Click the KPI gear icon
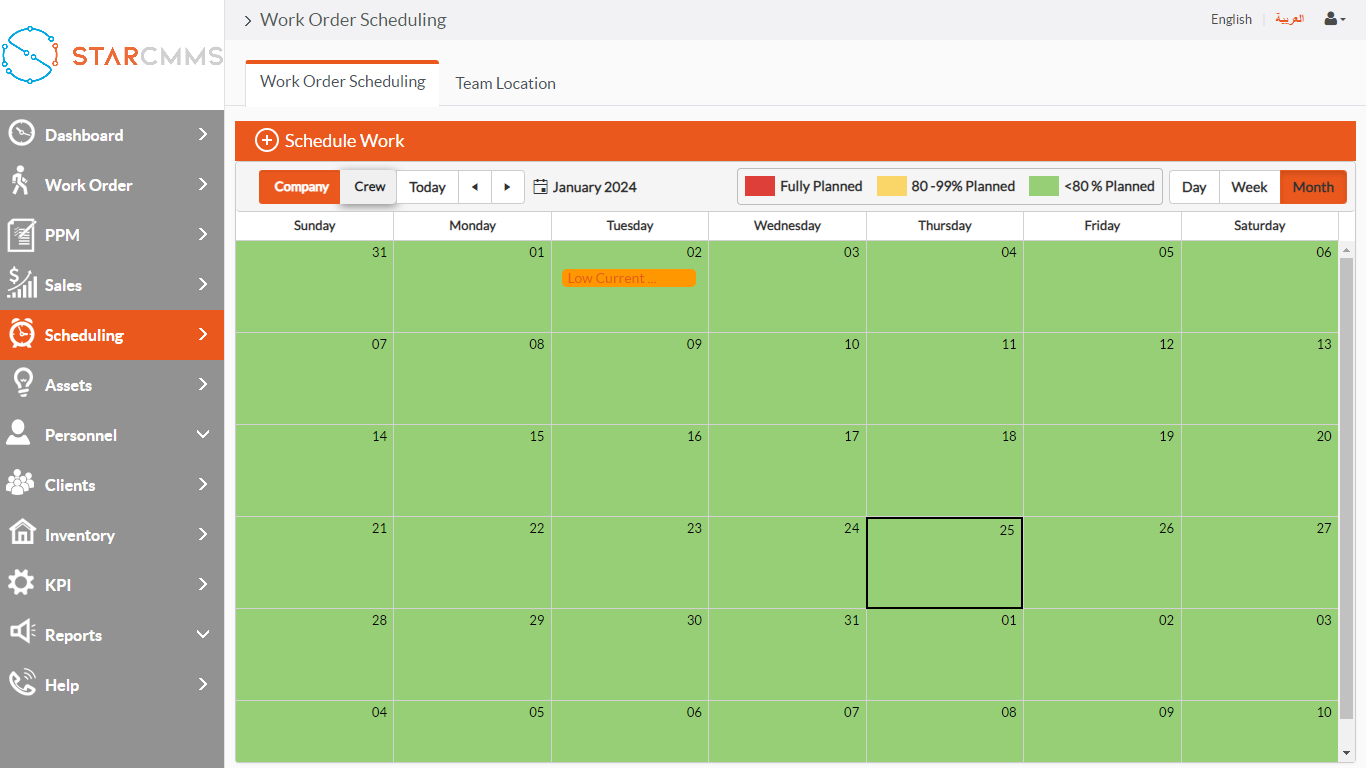The width and height of the screenshot is (1366, 768). 21,583
